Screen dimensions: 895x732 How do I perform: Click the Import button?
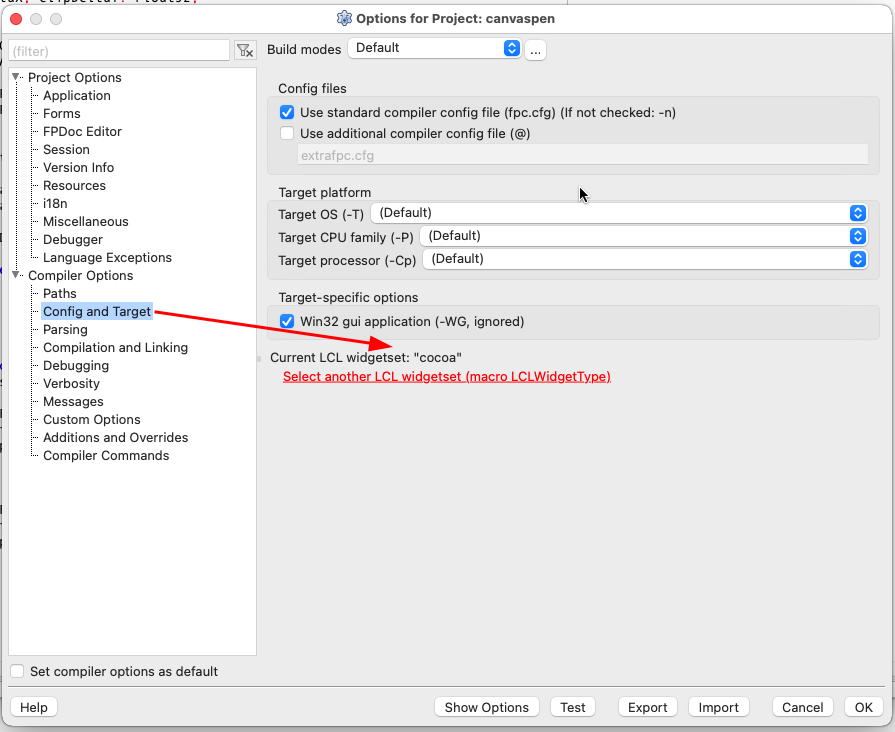[719, 707]
